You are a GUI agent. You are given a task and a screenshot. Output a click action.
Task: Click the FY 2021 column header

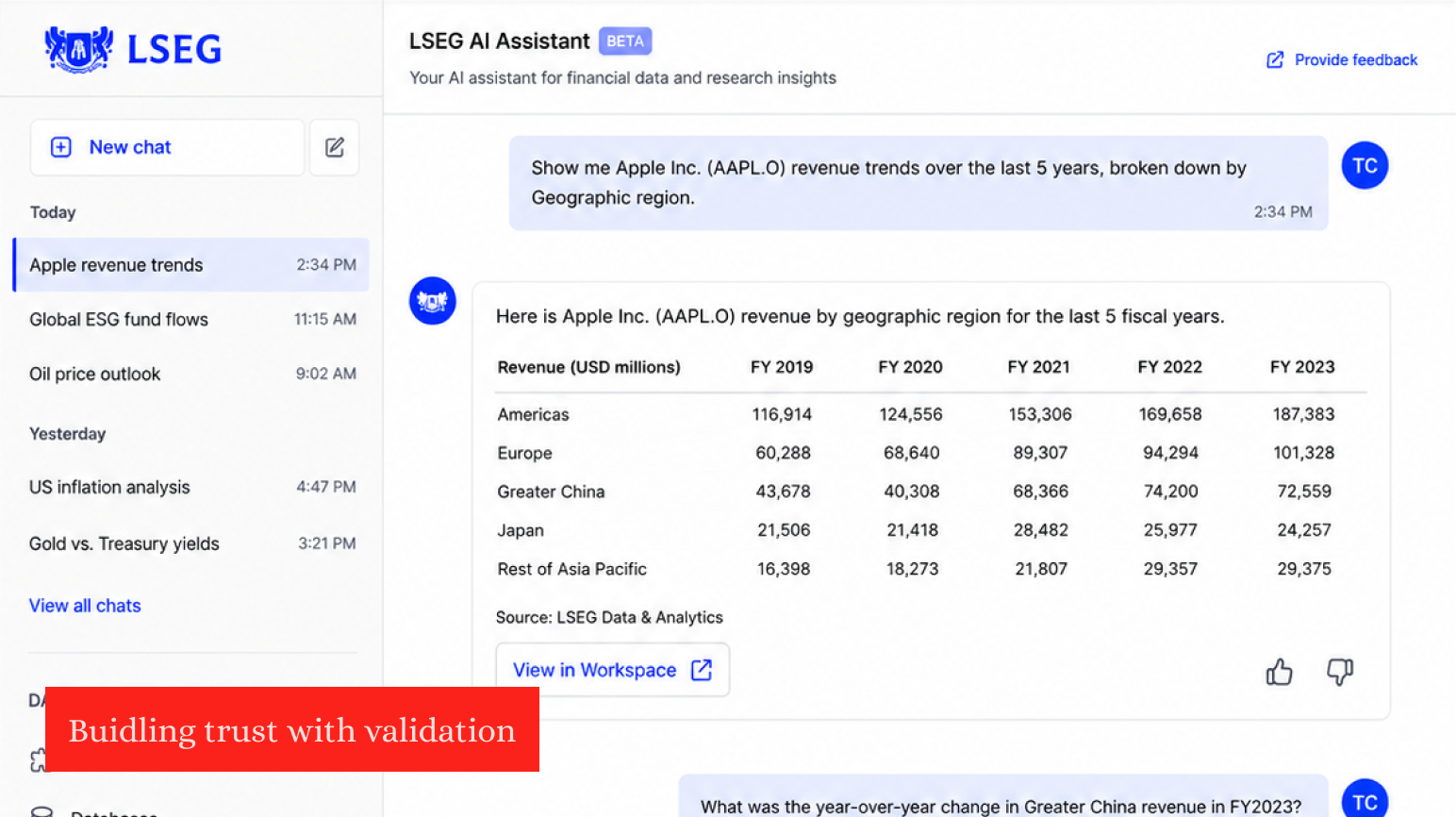click(x=1038, y=367)
